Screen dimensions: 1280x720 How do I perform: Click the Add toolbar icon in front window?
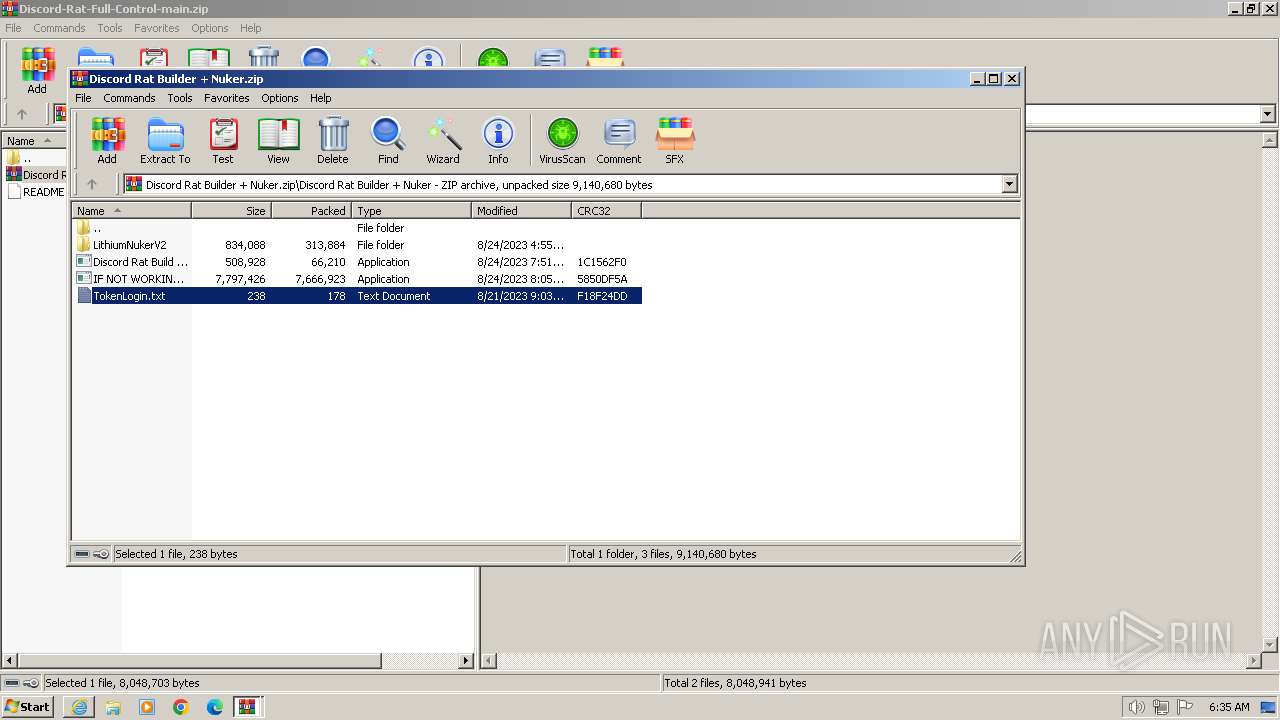click(x=107, y=140)
